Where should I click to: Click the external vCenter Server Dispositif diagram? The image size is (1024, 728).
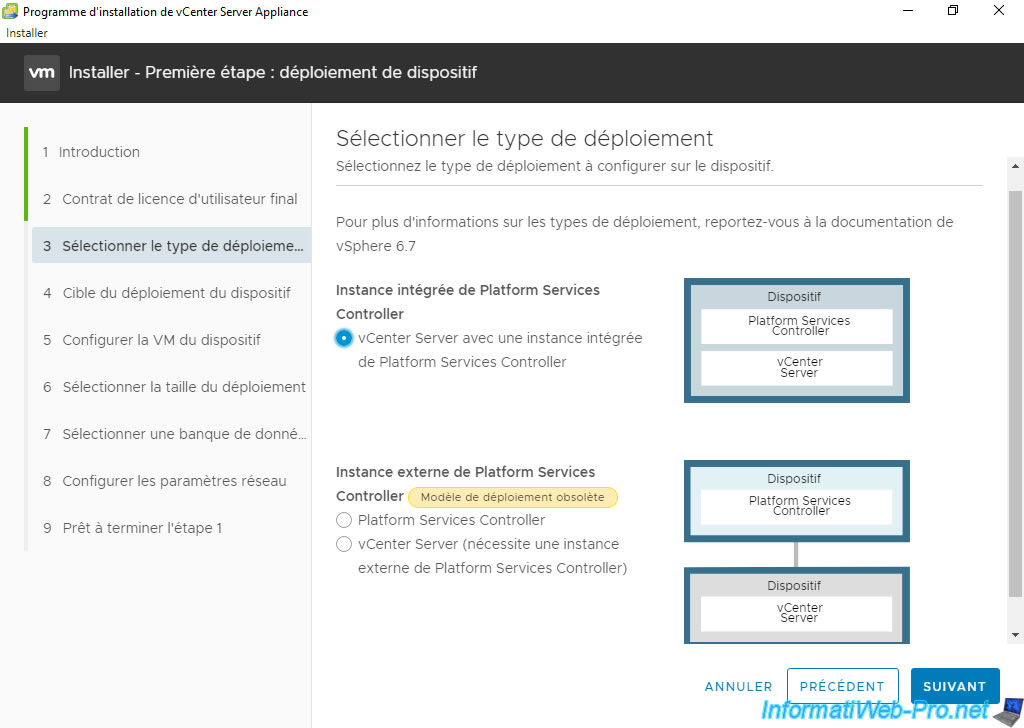(797, 605)
